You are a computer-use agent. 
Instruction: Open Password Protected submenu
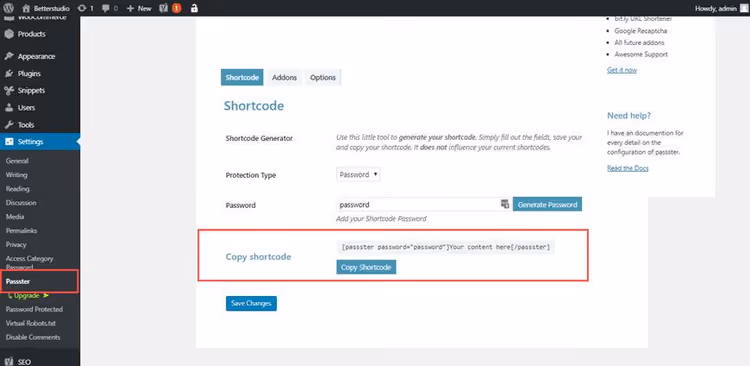(x=34, y=310)
